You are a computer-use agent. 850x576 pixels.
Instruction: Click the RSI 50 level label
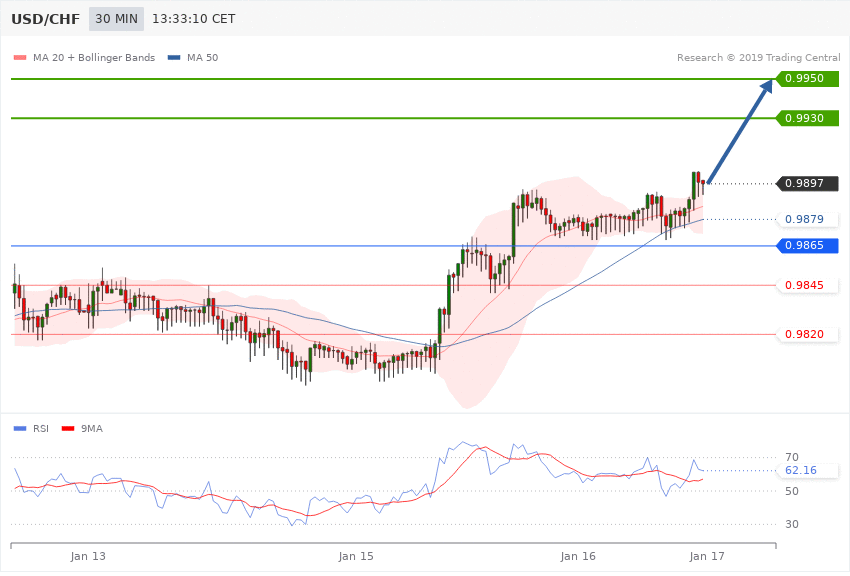[792, 491]
